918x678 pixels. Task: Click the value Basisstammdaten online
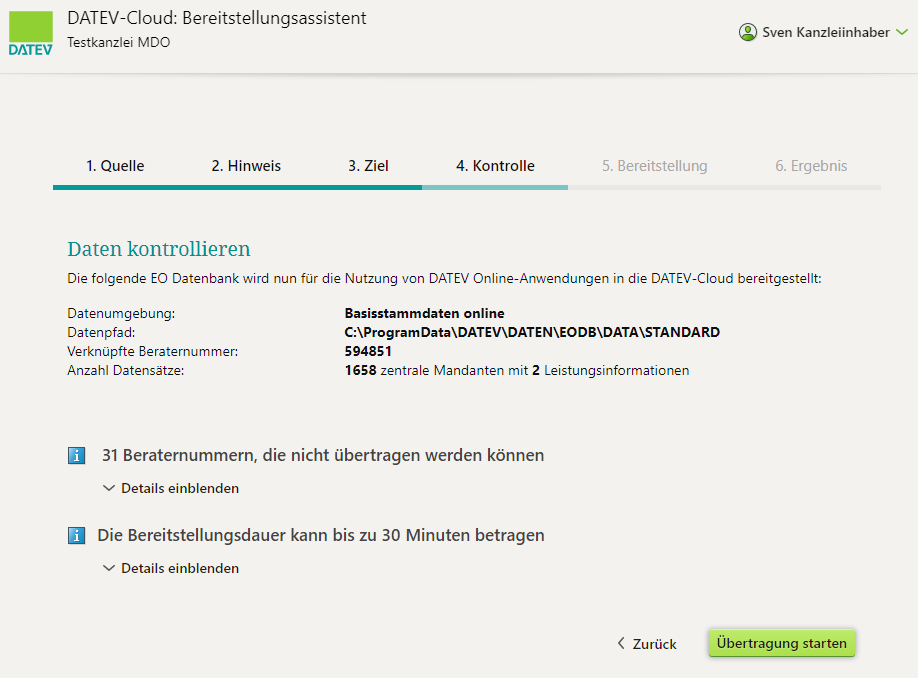424,313
